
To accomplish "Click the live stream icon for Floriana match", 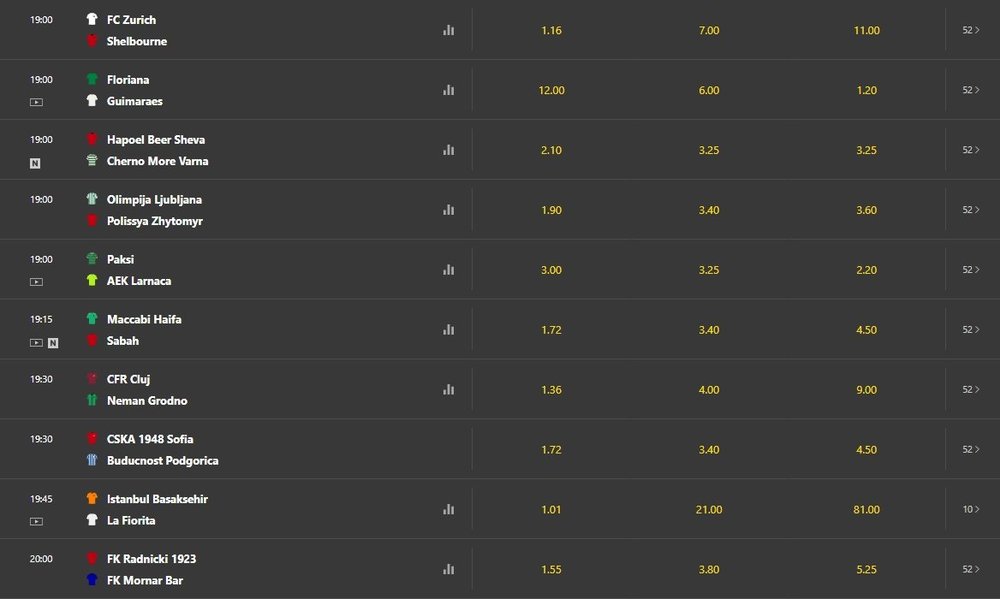I will click(x=36, y=102).
